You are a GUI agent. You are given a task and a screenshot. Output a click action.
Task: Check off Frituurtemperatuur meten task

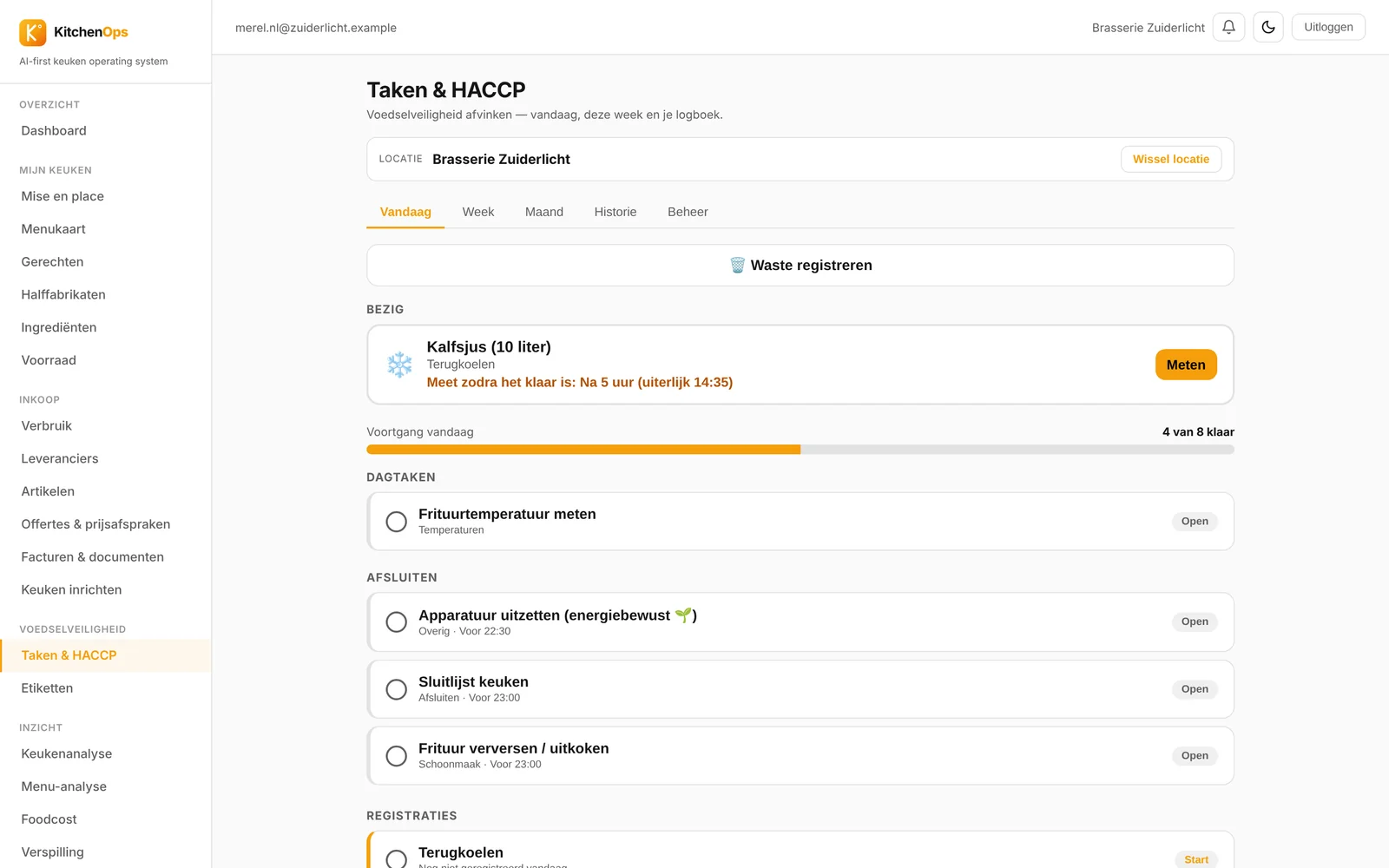(396, 522)
